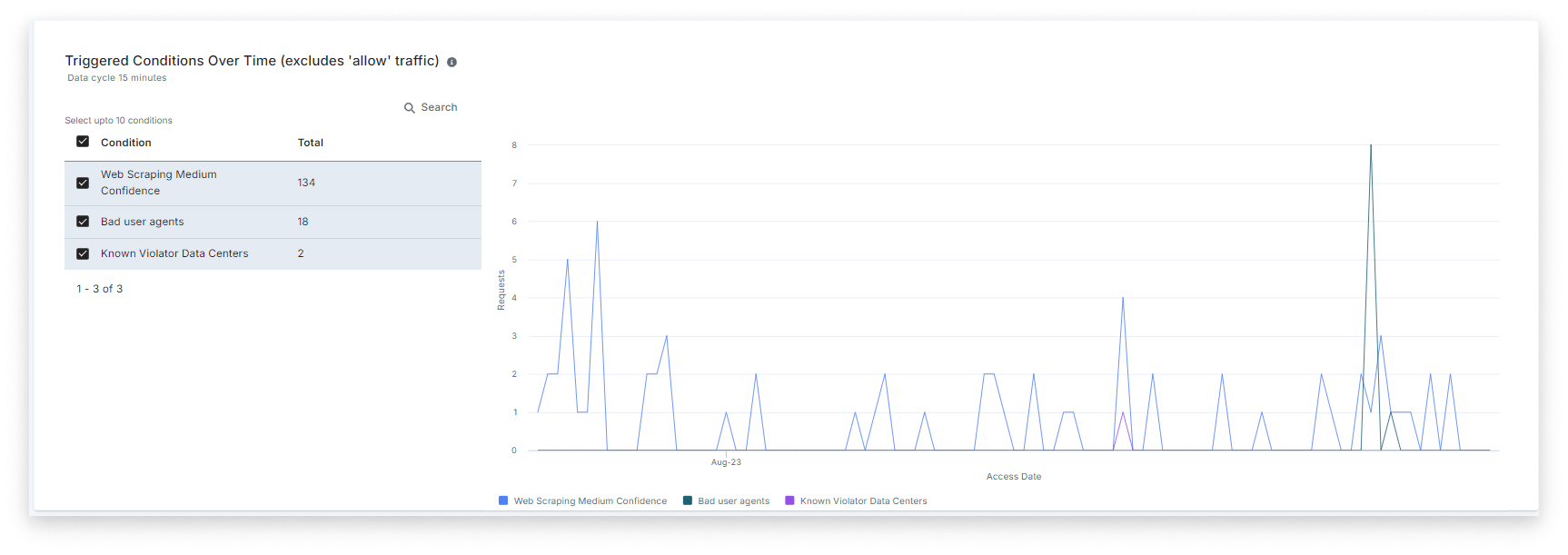Click the "1 - 3 of 3" pagination text
1568x555 pixels.
click(x=99, y=289)
